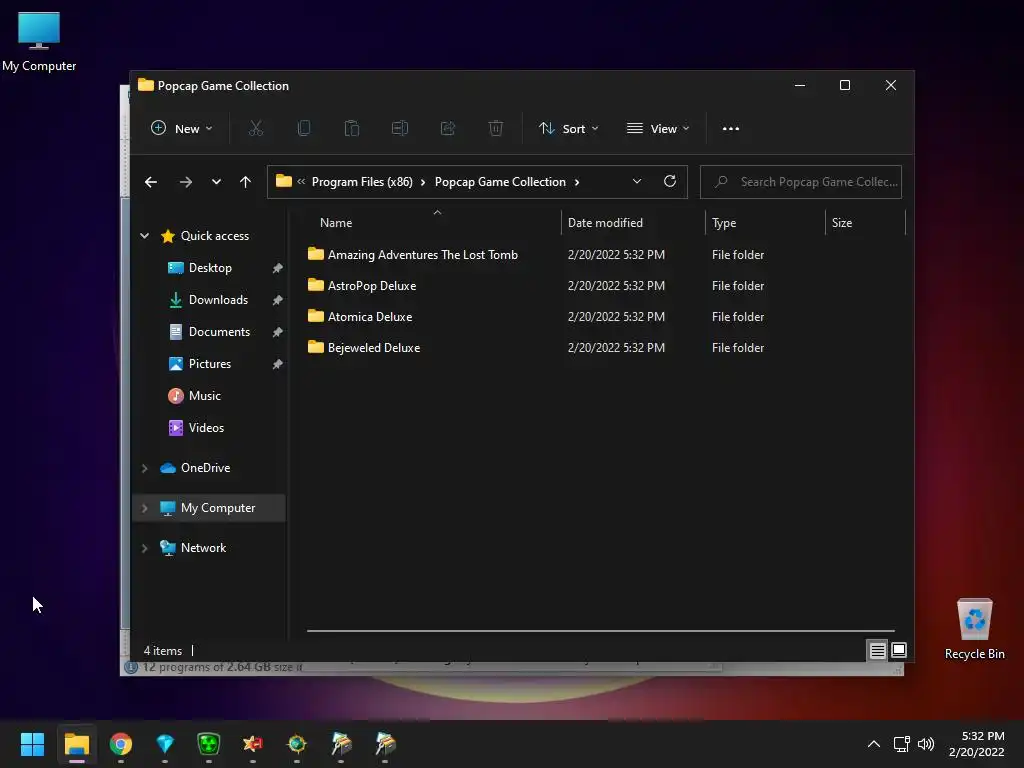The height and width of the screenshot is (768, 1024).
Task: Click the network tray icon
Action: pyautogui.click(x=901, y=744)
